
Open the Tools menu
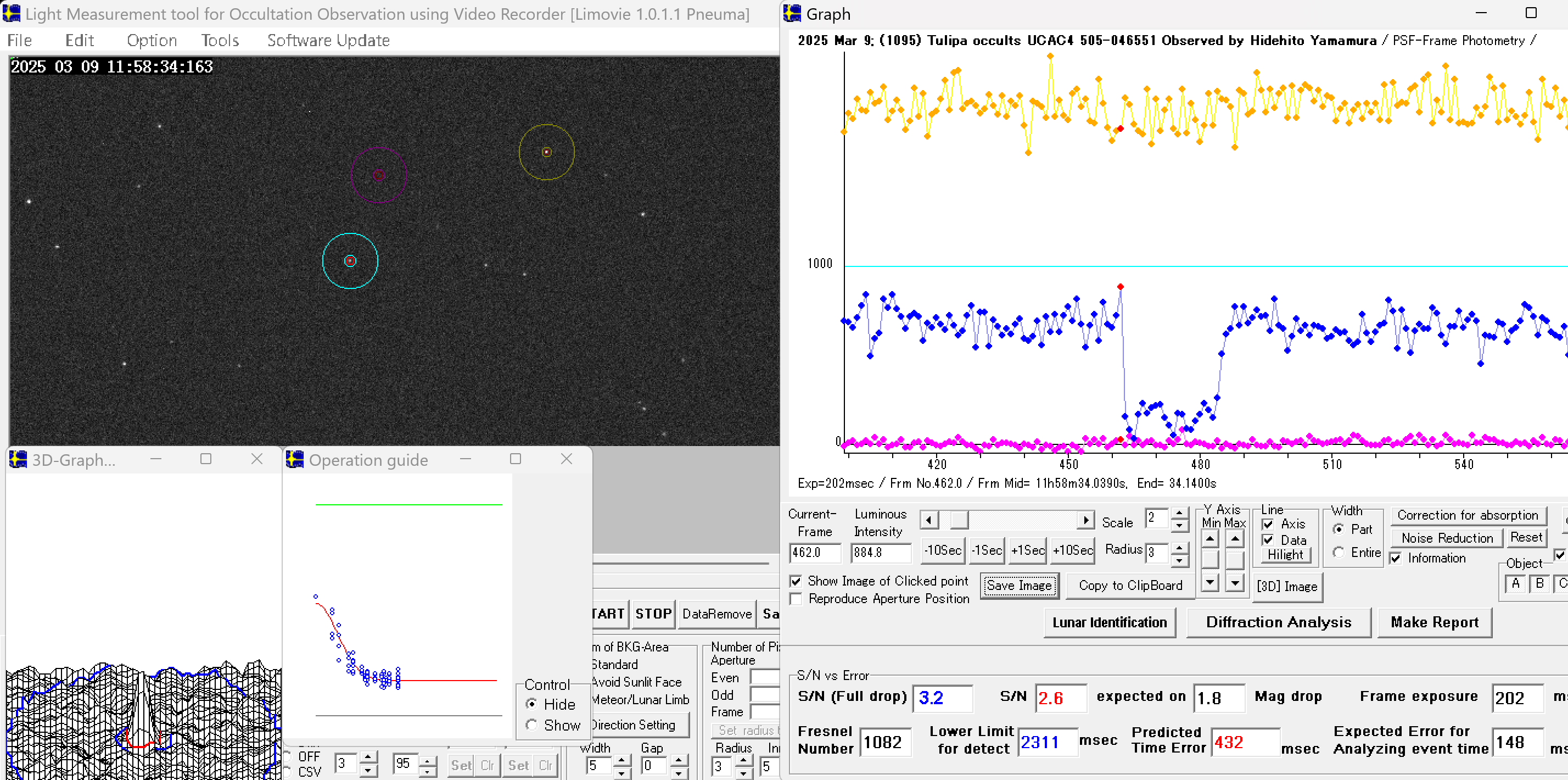tap(220, 40)
